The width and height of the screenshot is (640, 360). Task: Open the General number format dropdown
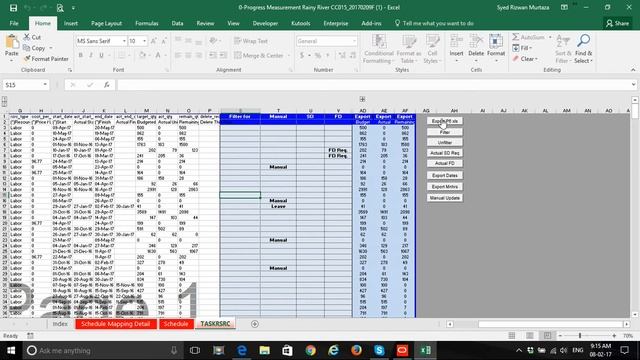[x=354, y=41]
